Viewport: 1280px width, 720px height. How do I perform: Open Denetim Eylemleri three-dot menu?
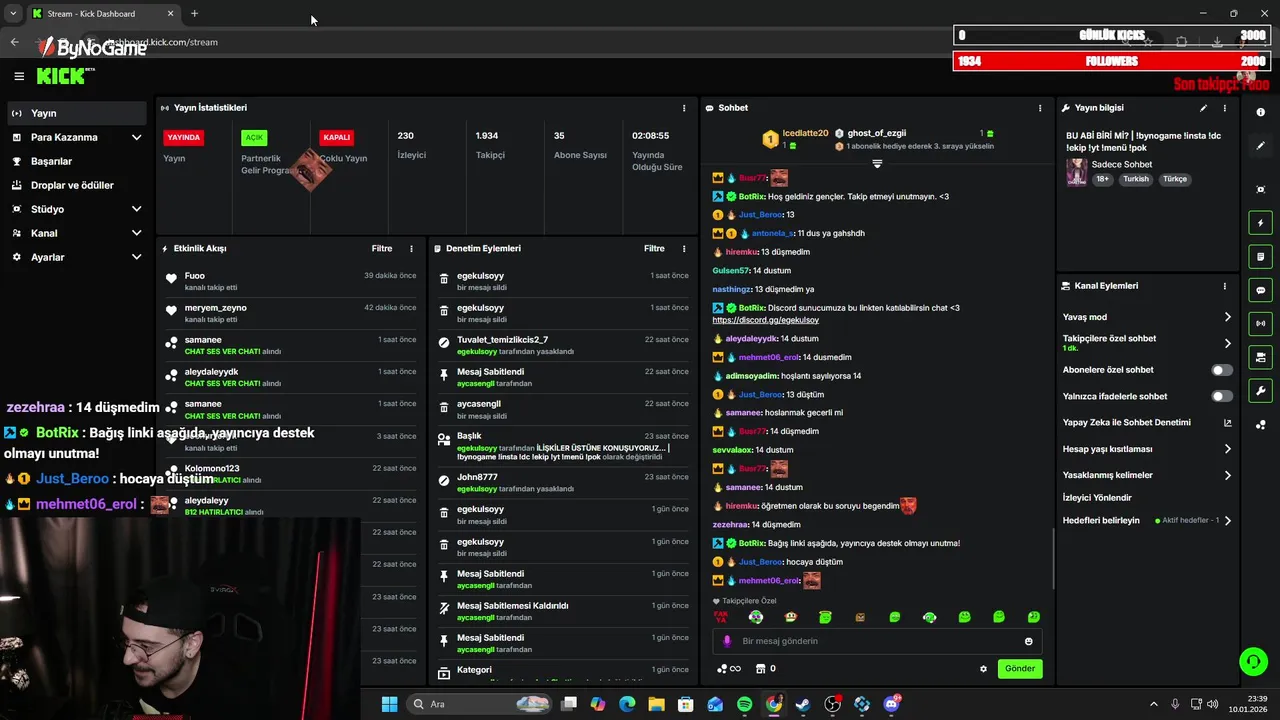click(684, 248)
